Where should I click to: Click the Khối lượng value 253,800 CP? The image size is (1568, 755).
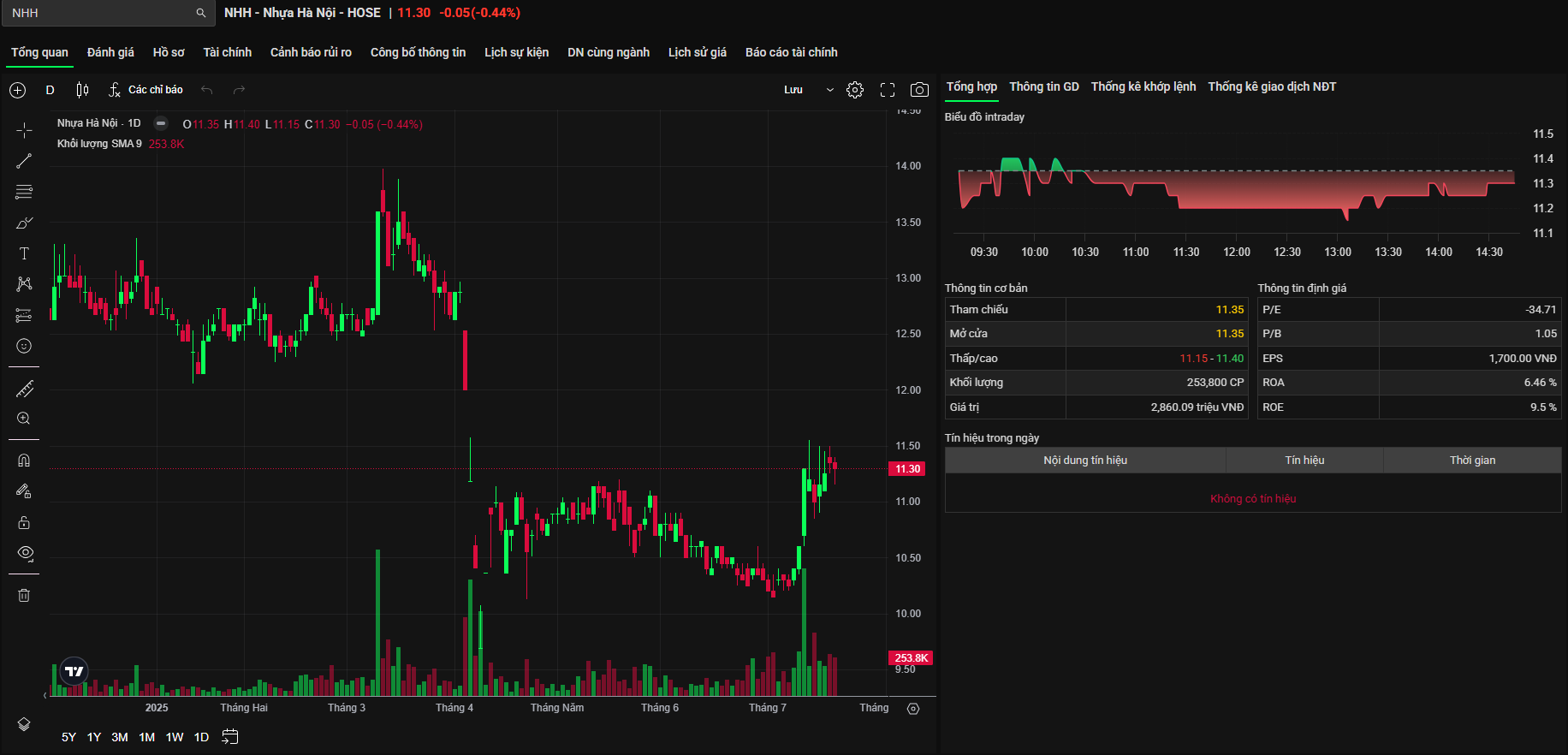click(1215, 383)
